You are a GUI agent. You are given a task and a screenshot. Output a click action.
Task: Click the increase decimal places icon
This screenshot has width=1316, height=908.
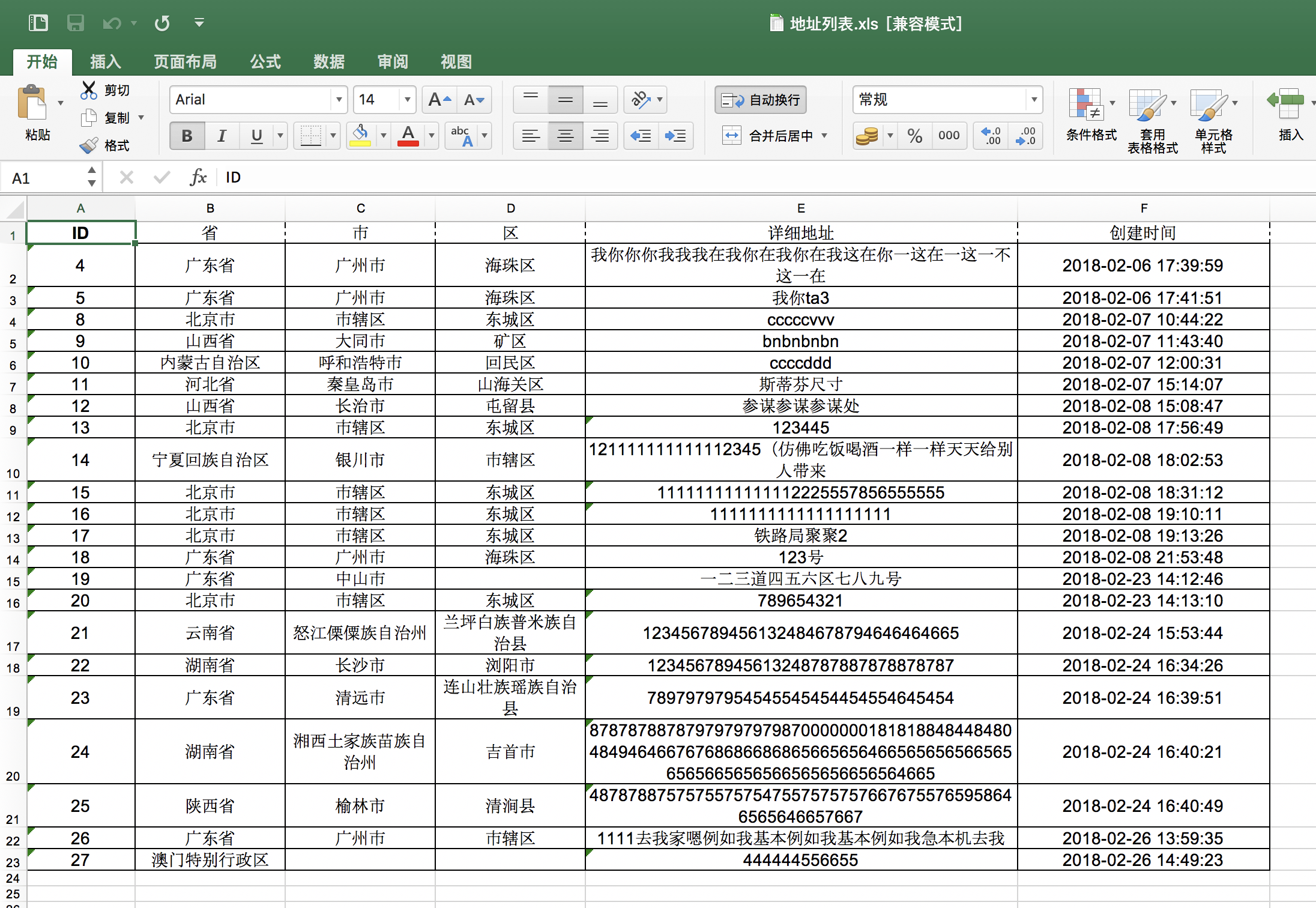[x=991, y=136]
